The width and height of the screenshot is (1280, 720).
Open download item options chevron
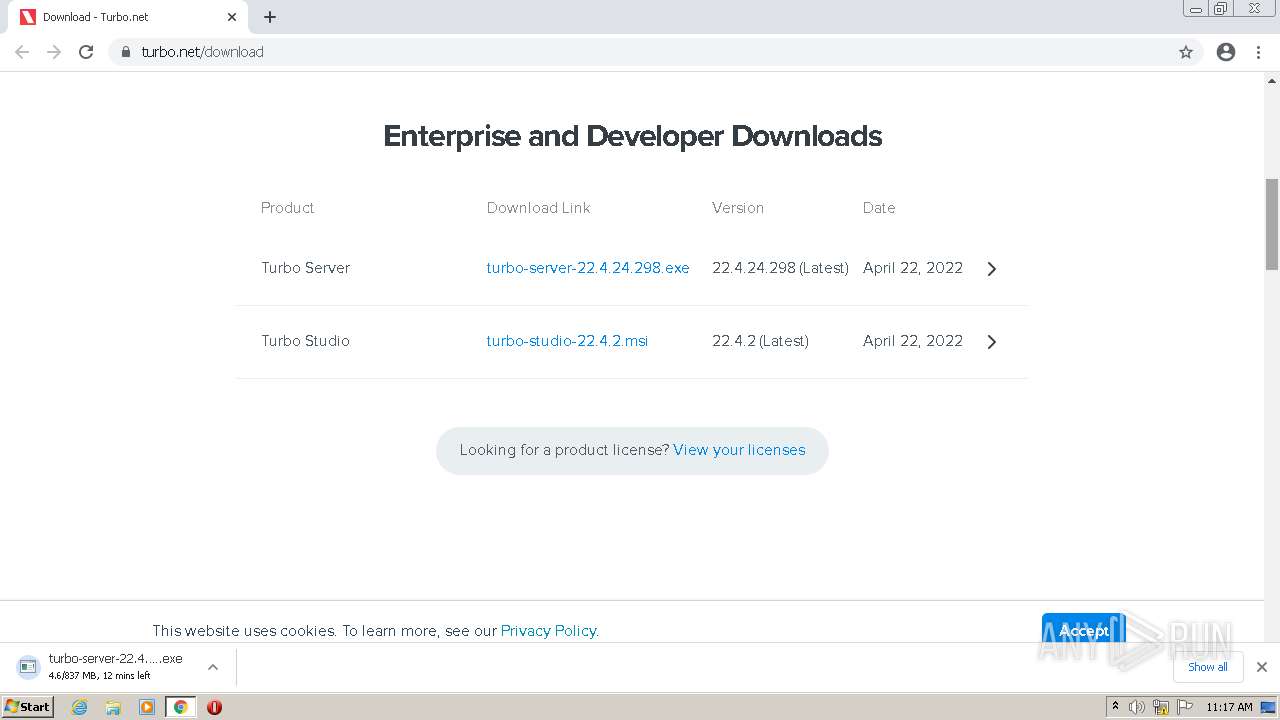click(x=213, y=667)
